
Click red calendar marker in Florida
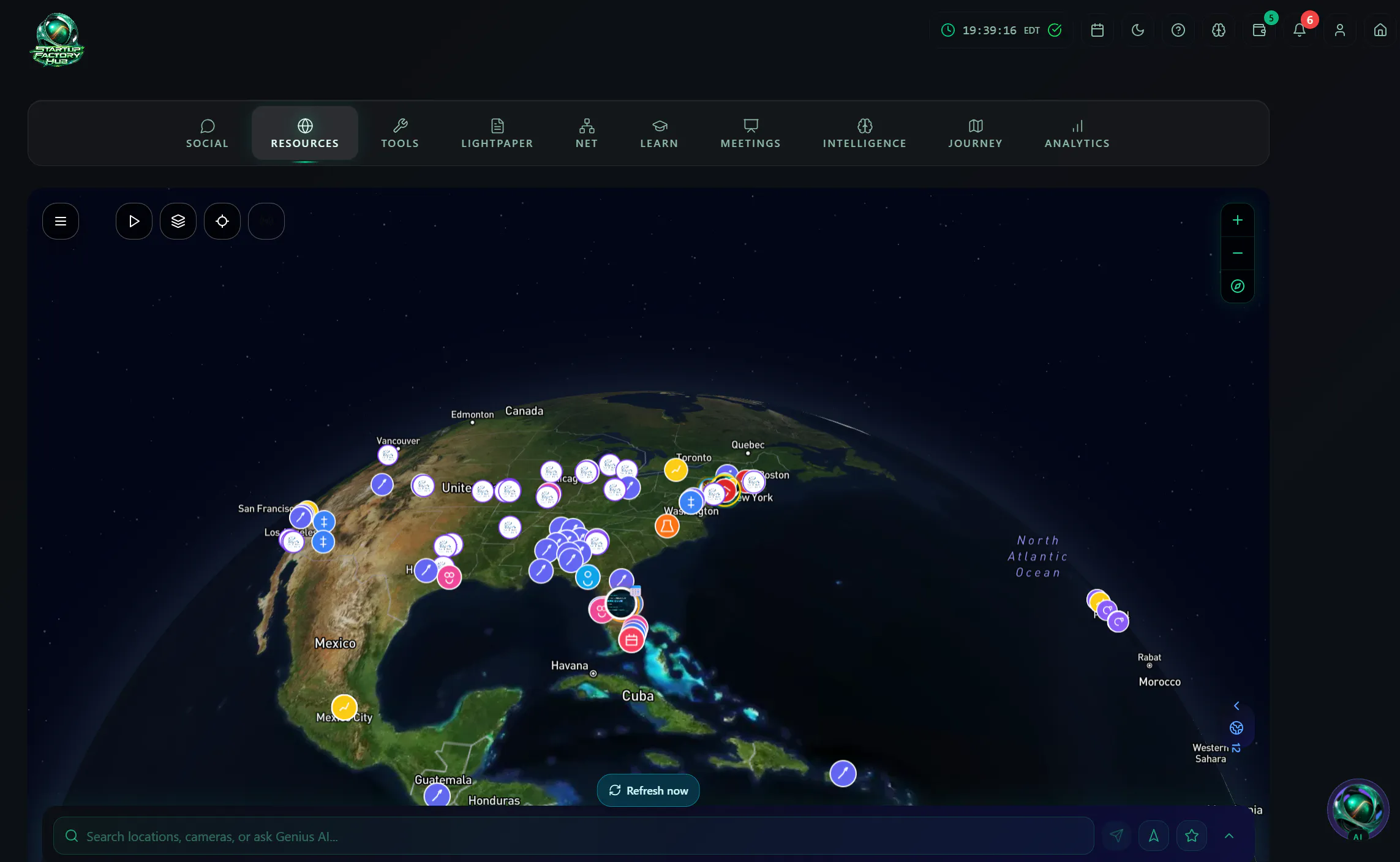tap(631, 640)
